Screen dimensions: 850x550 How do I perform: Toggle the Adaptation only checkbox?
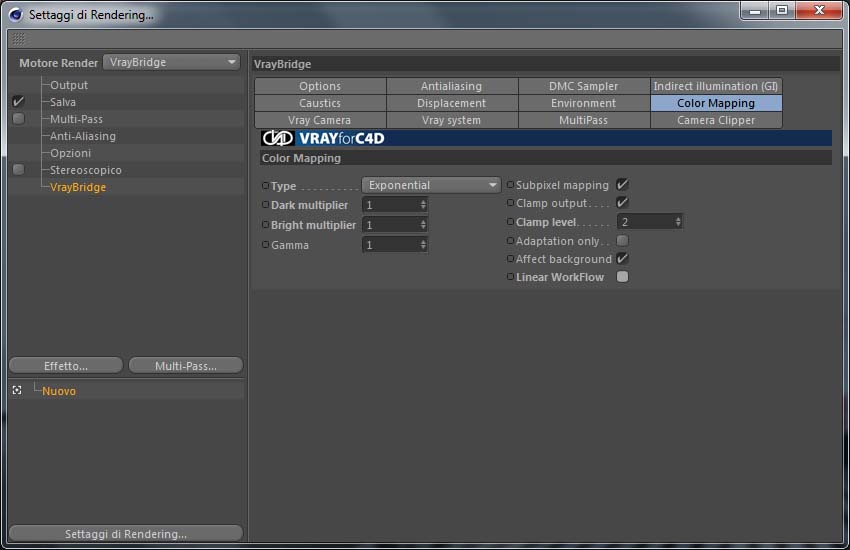(622, 240)
